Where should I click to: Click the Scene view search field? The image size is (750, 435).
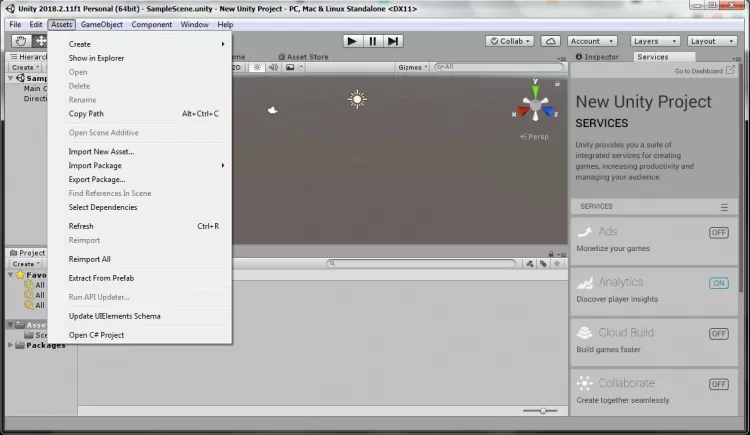(499, 67)
